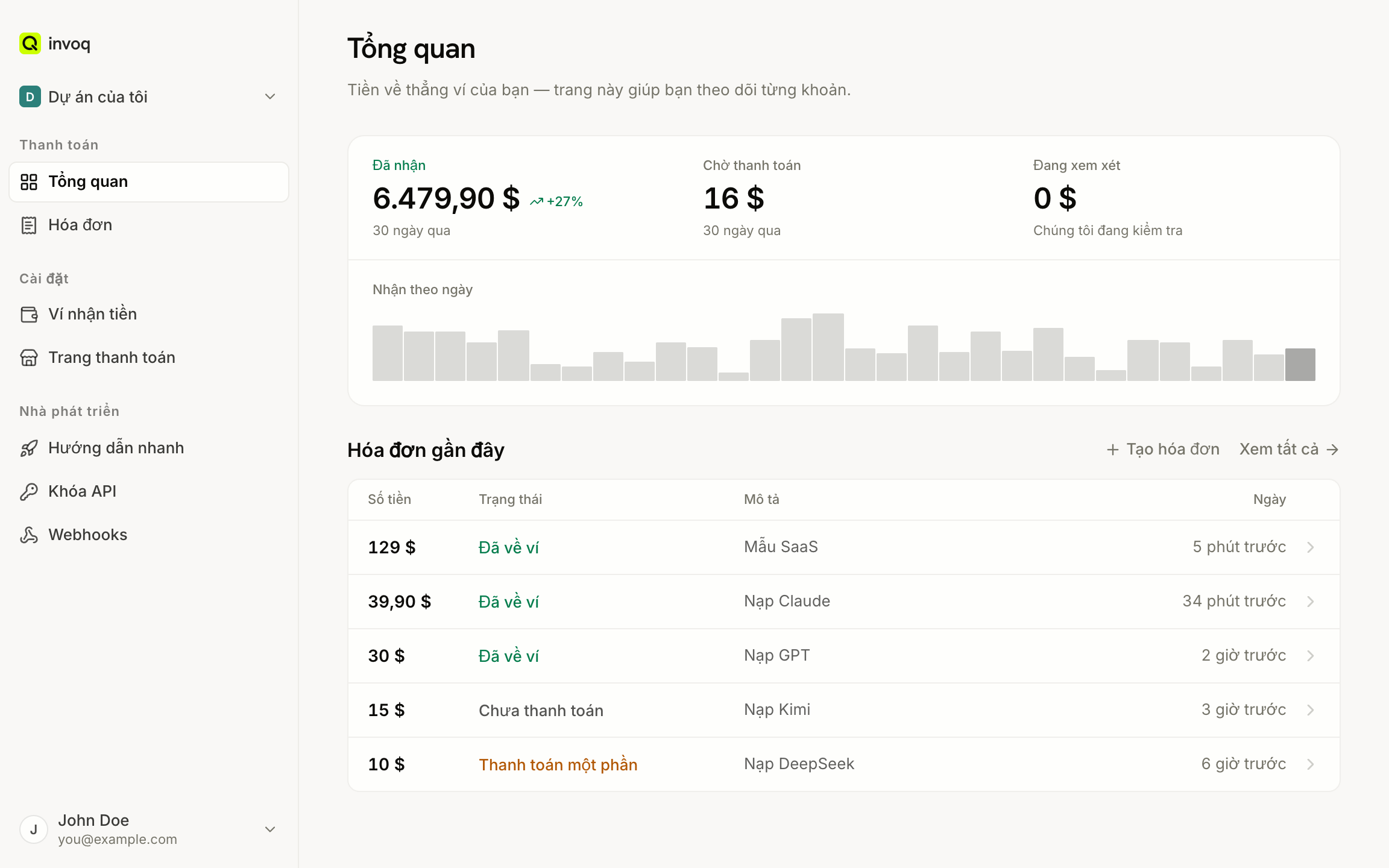Open the Khóa API page
The image size is (1389, 868).
pos(149,491)
